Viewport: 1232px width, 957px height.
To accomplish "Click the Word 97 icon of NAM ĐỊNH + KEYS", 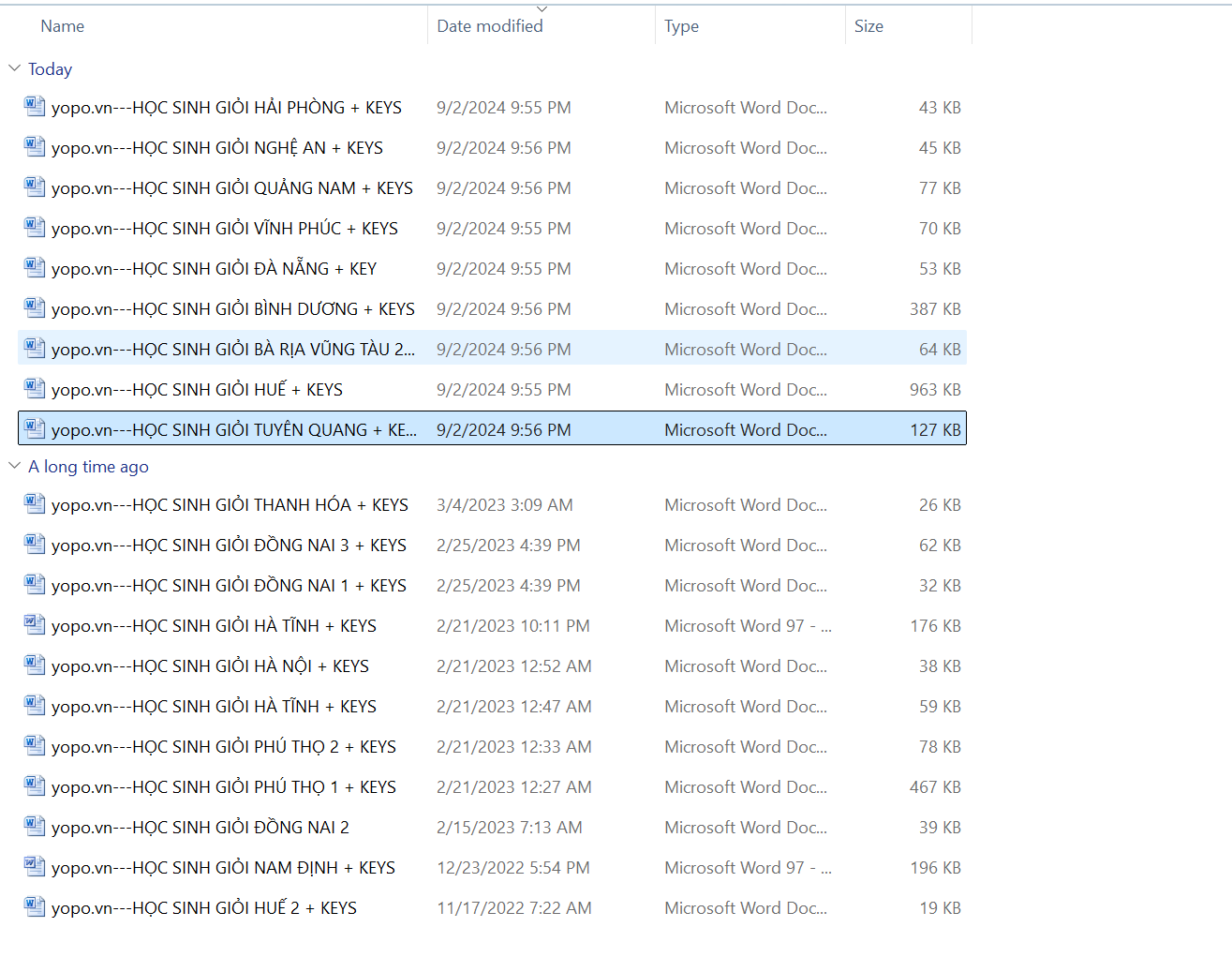I will point(35,866).
